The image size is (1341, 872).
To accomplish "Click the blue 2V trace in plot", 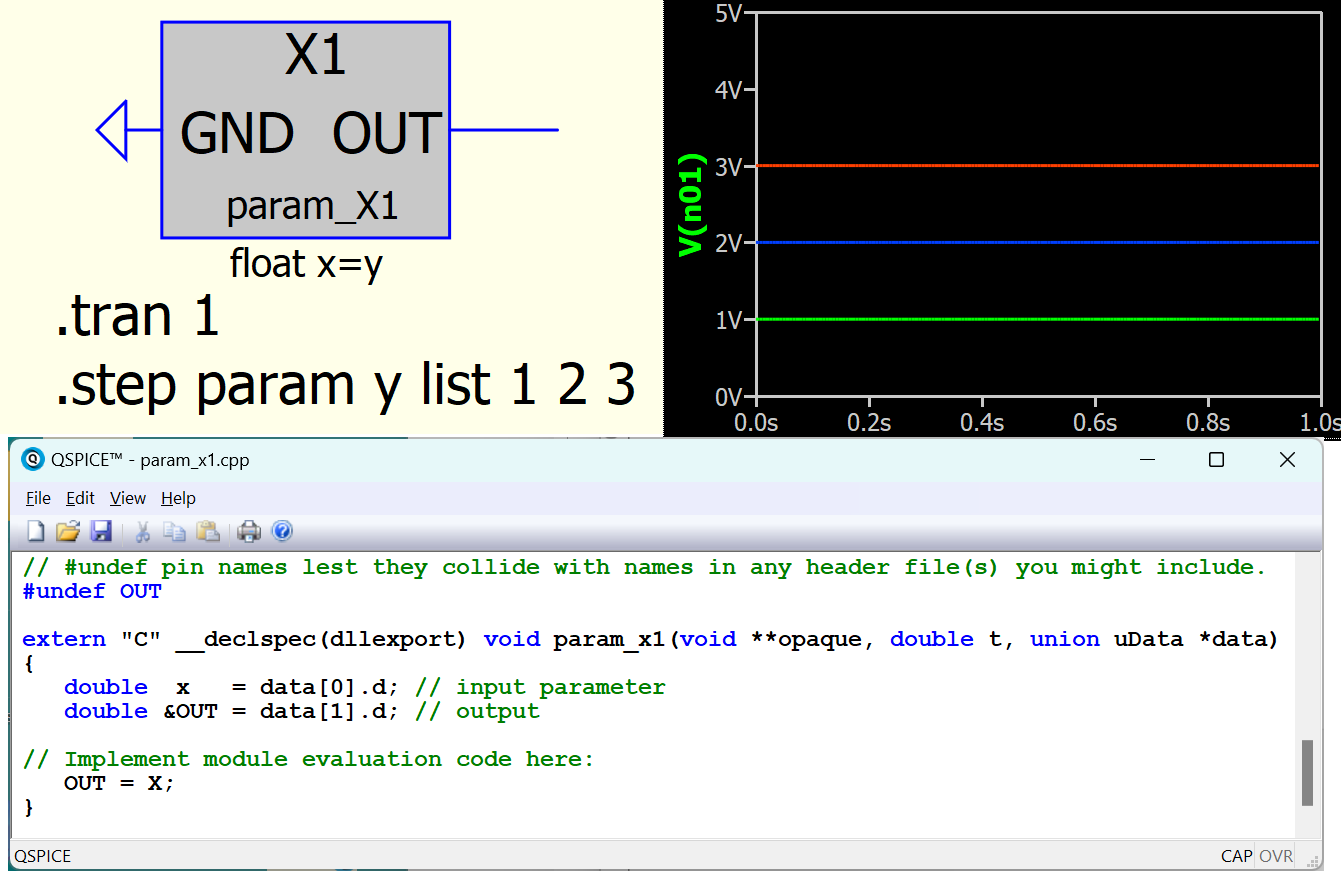I will 1037,242.
